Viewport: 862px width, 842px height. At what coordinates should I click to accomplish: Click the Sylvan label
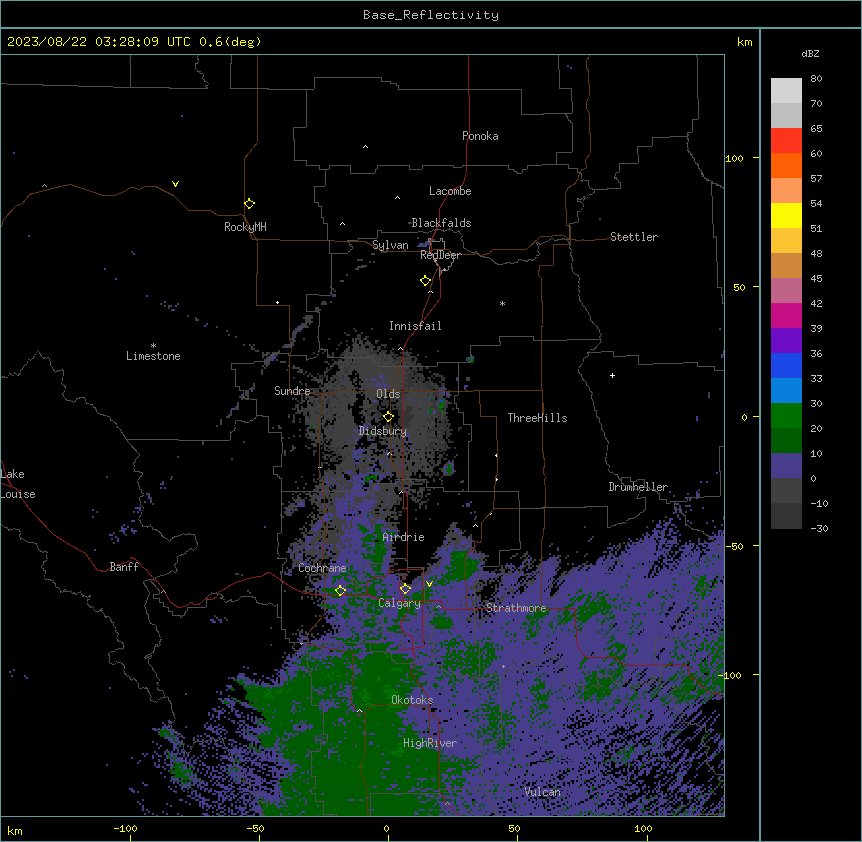pos(390,245)
